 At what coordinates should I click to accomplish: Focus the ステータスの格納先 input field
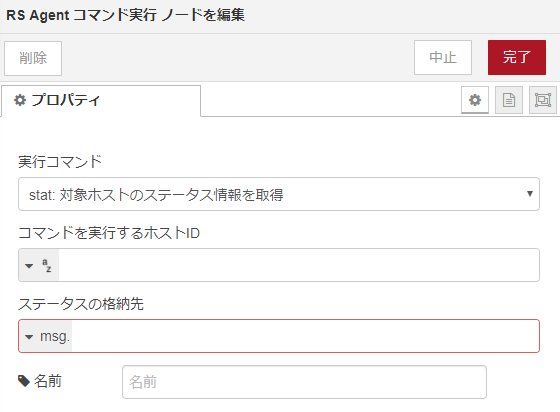[x=305, y=336]
